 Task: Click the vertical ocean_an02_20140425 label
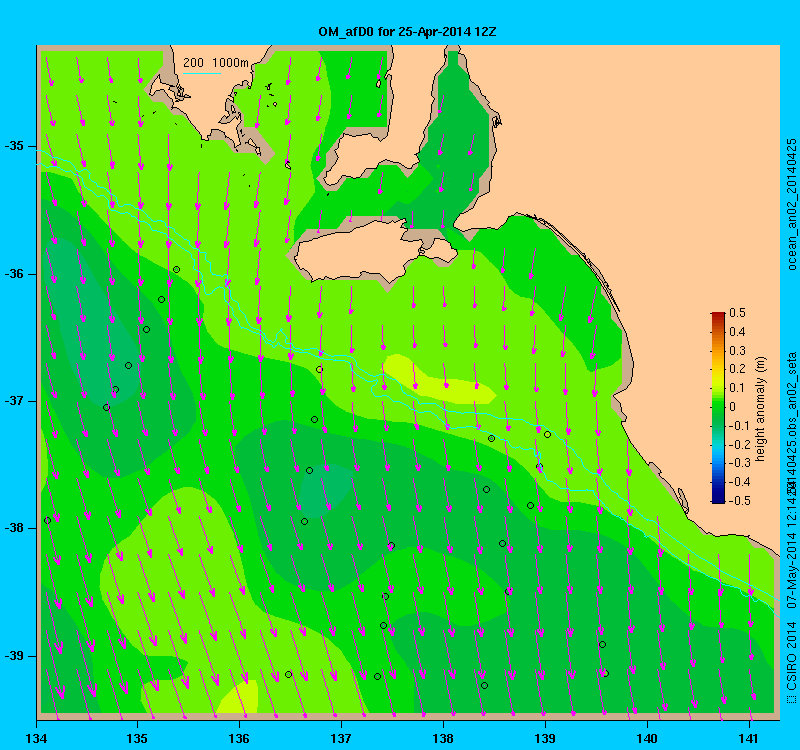click(x=791, y=204)
